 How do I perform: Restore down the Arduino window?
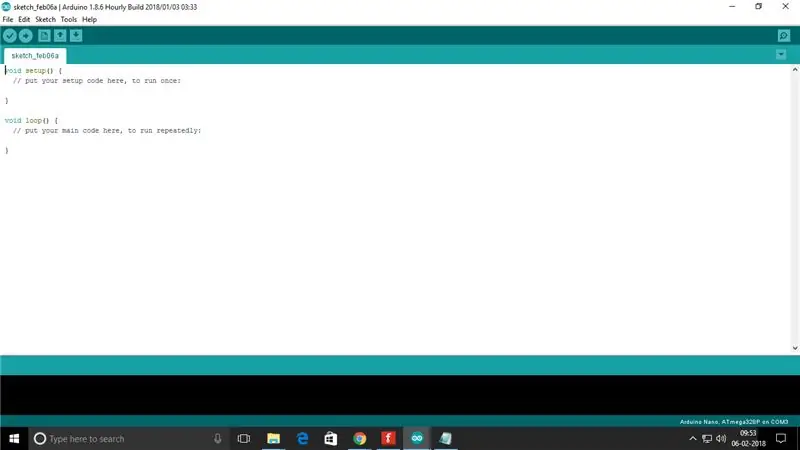point(759,7)
